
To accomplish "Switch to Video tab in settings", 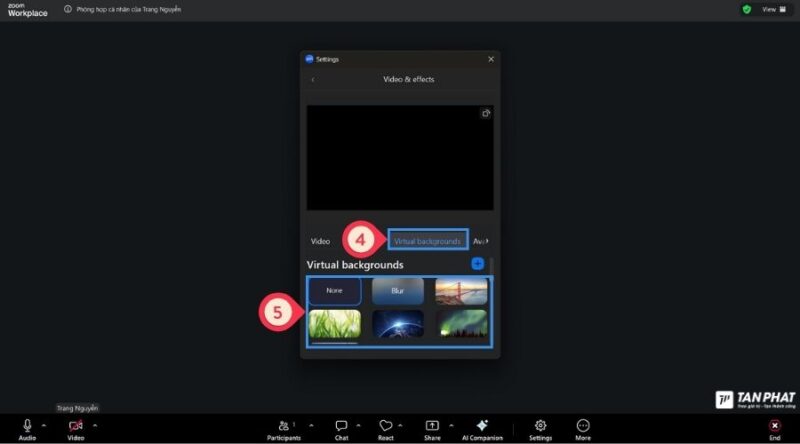I will [x=320, y=241].
